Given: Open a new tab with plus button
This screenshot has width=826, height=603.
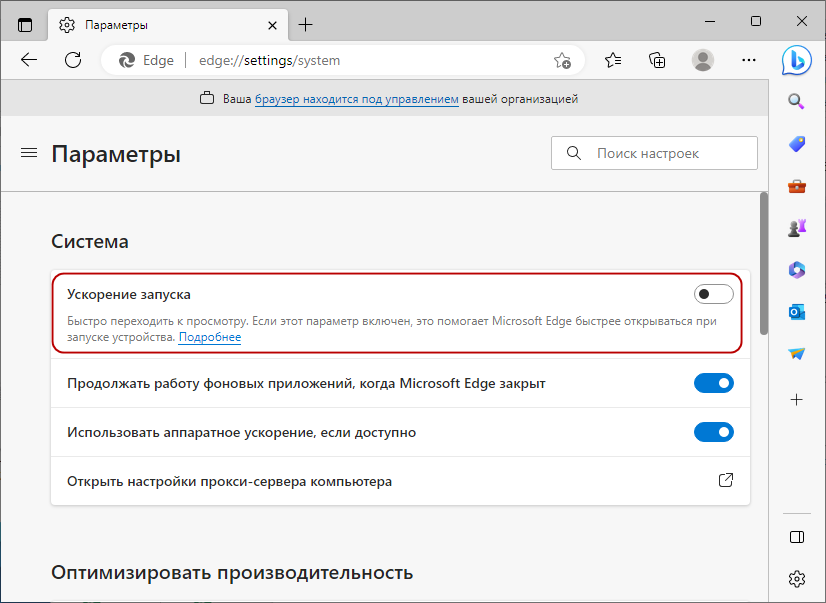Looking at the screenshot, I should [x=306, y=24].
